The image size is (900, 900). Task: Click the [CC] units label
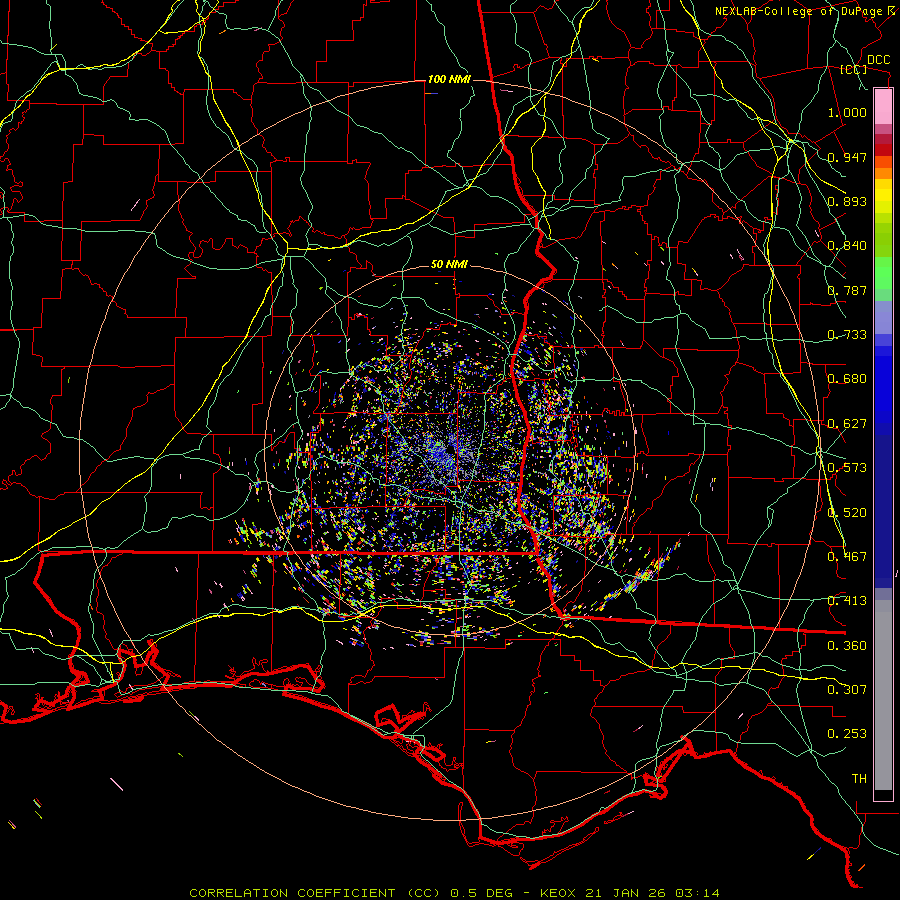pos(854,69)
